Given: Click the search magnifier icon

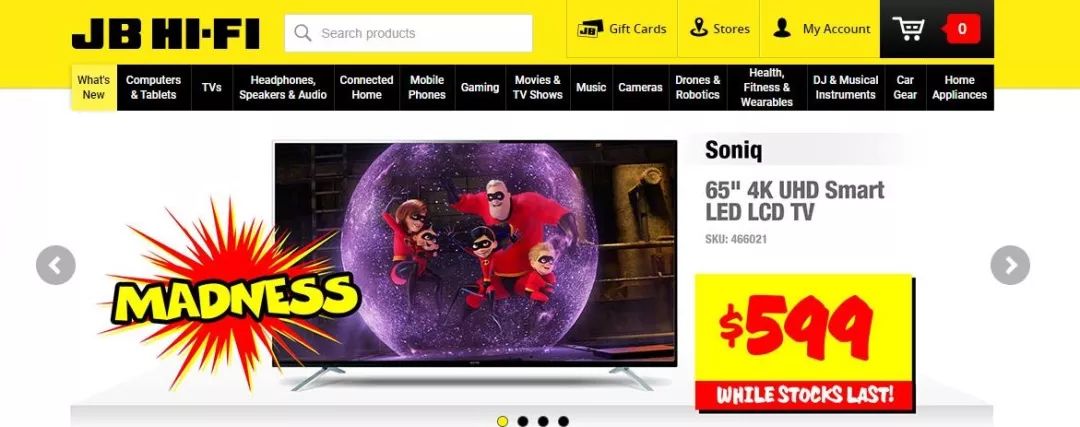Looking at the screenshot, I should [x=302, y=33].
